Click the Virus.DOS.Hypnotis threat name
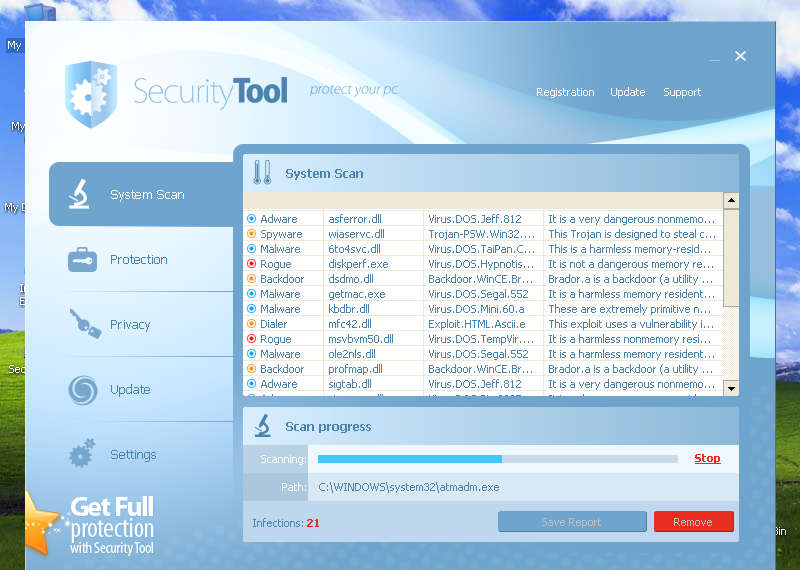This screenshot has height=570, width=800. click(x=481, y=264)
